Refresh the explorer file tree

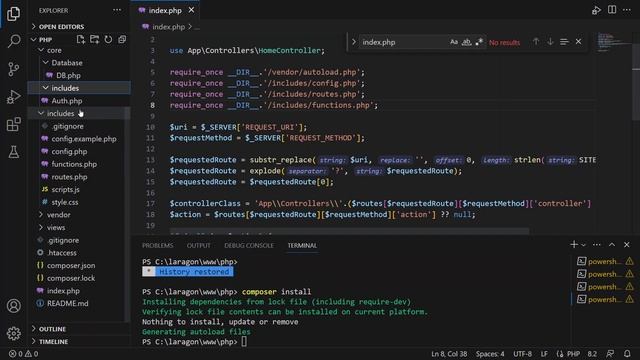(108, 39)
